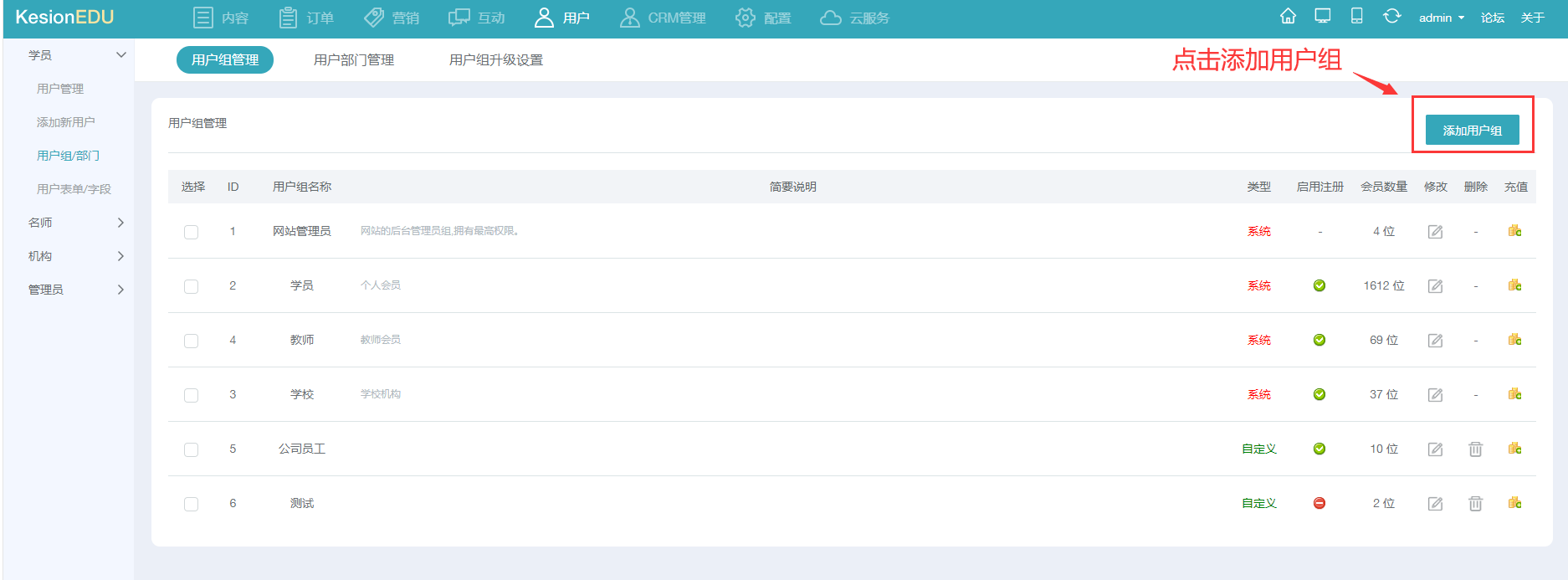
Task: Select the checkbox for 教师 group
Action: click(x=192, y=341)
